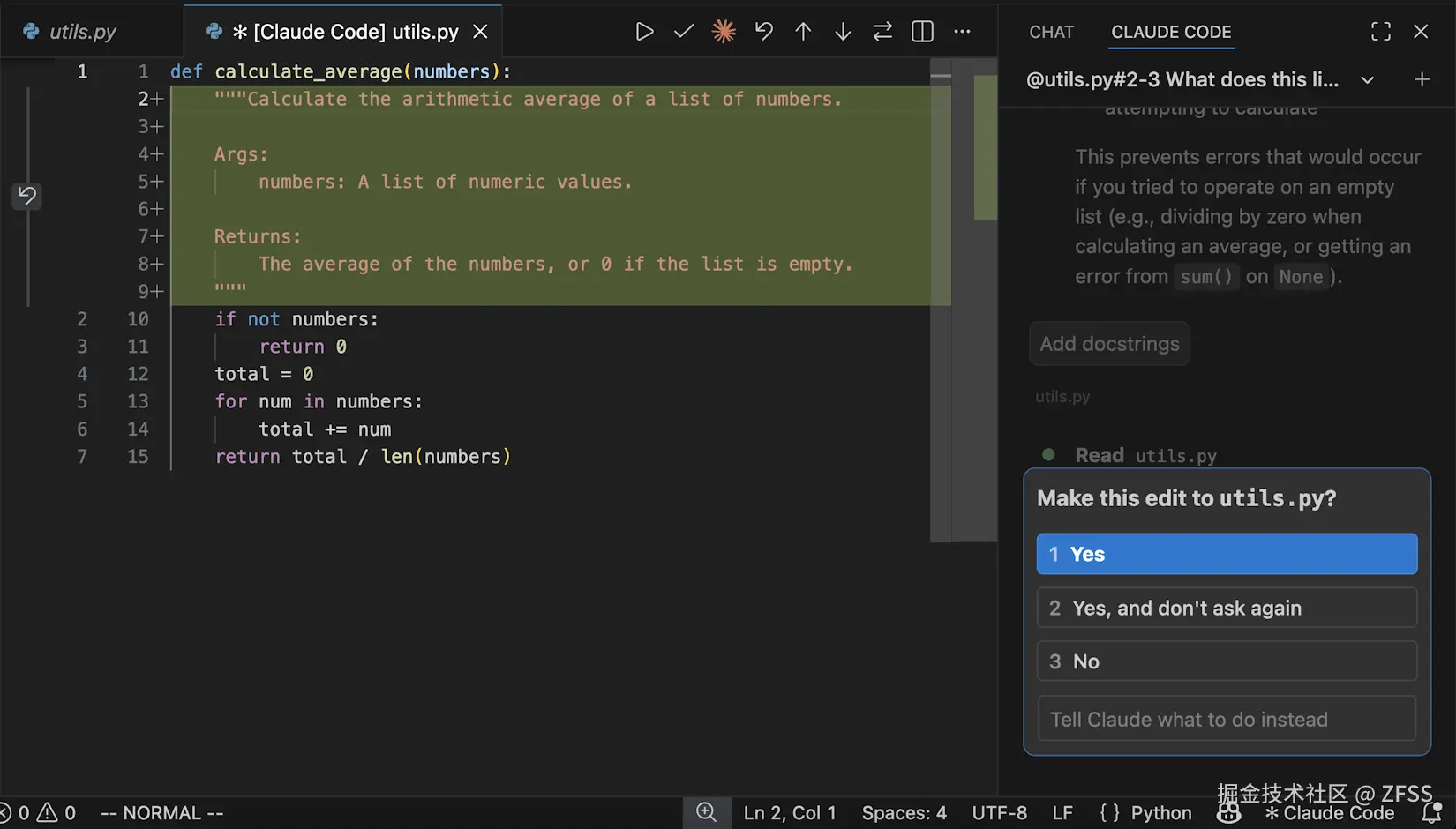Viewport: 1456px width, 829px height.
Task: Toggle the split editor layout icon
Action: click(x=921, y=31)
